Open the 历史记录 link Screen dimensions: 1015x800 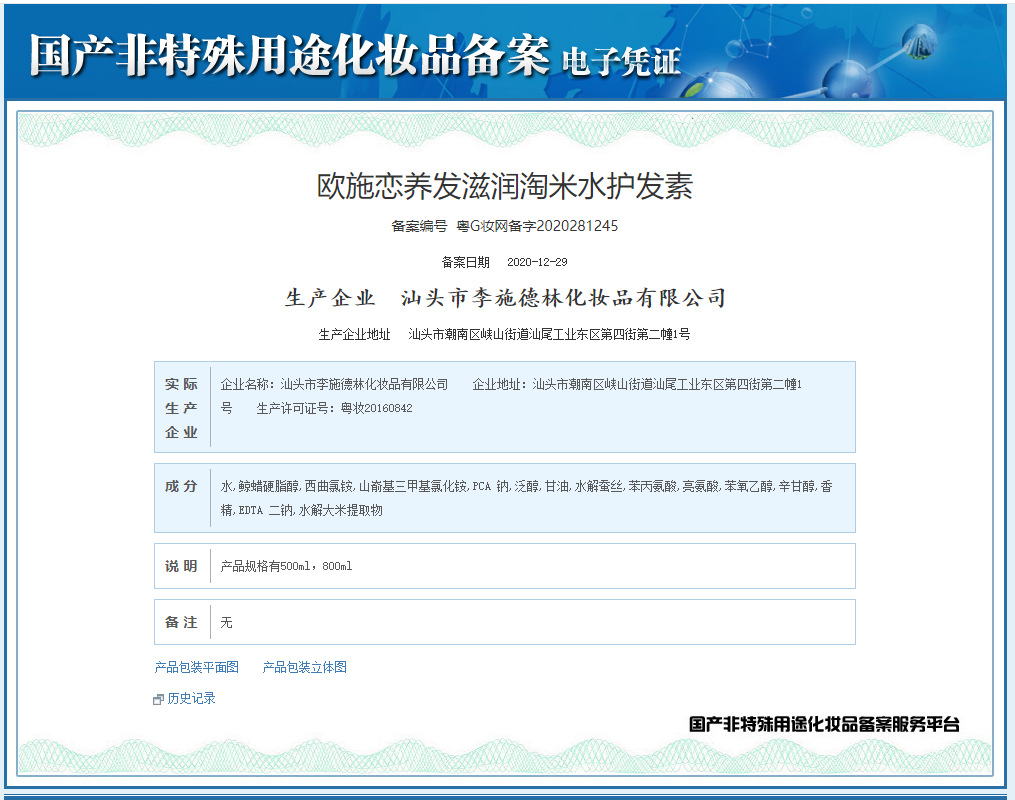[x=192, y=698]
